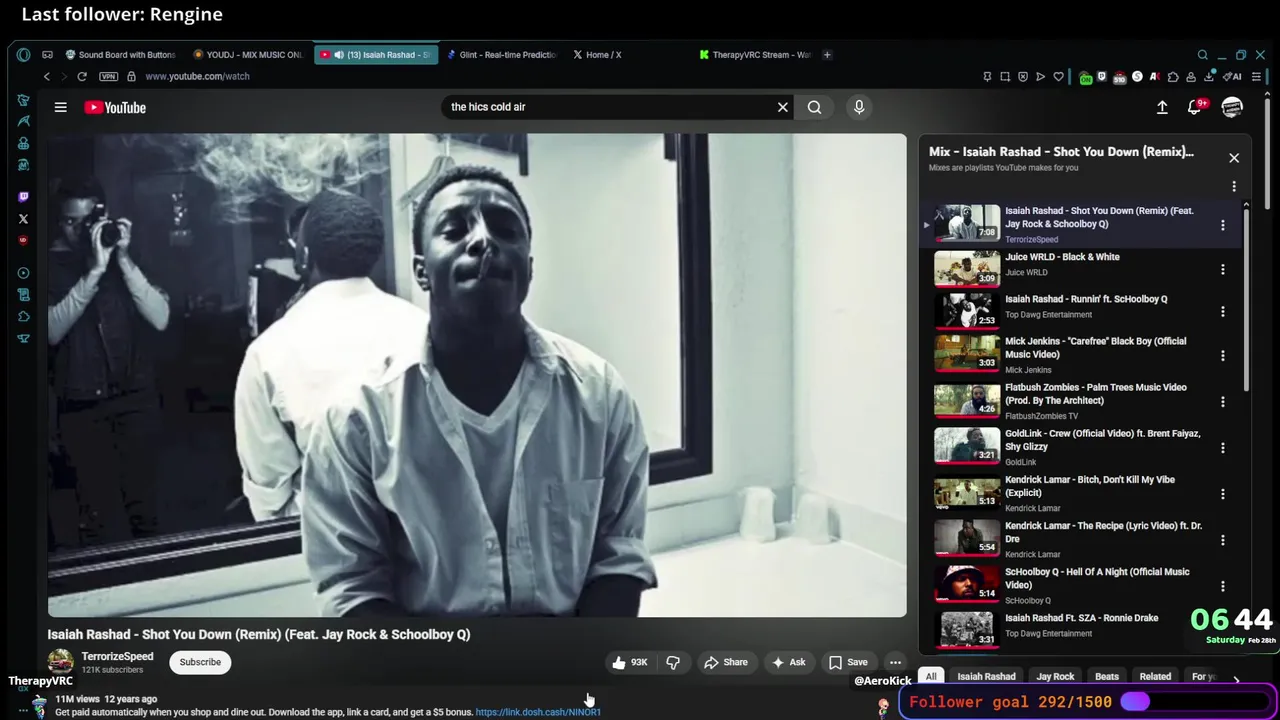The width and height of the screenshot is (1280, 720).
Task: Open options for GoldLink Crew video
Action: pos(1222,447)
